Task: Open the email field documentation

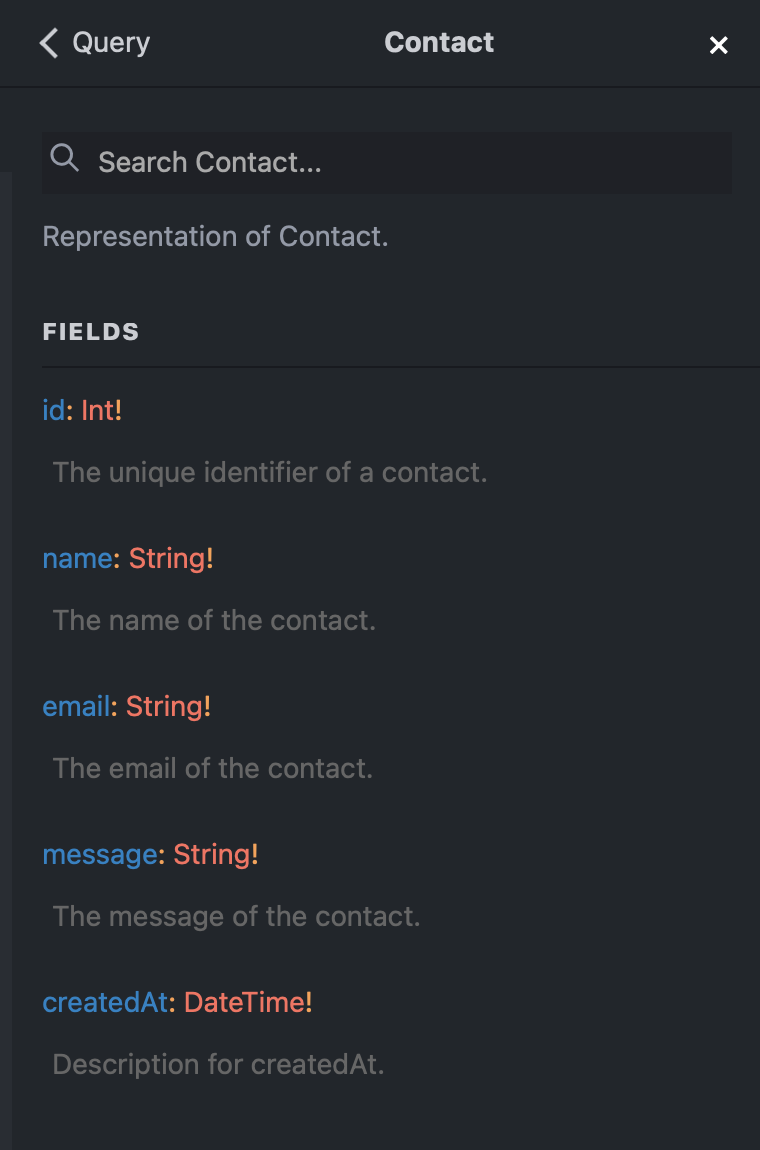Action: [x=77, y=706]
